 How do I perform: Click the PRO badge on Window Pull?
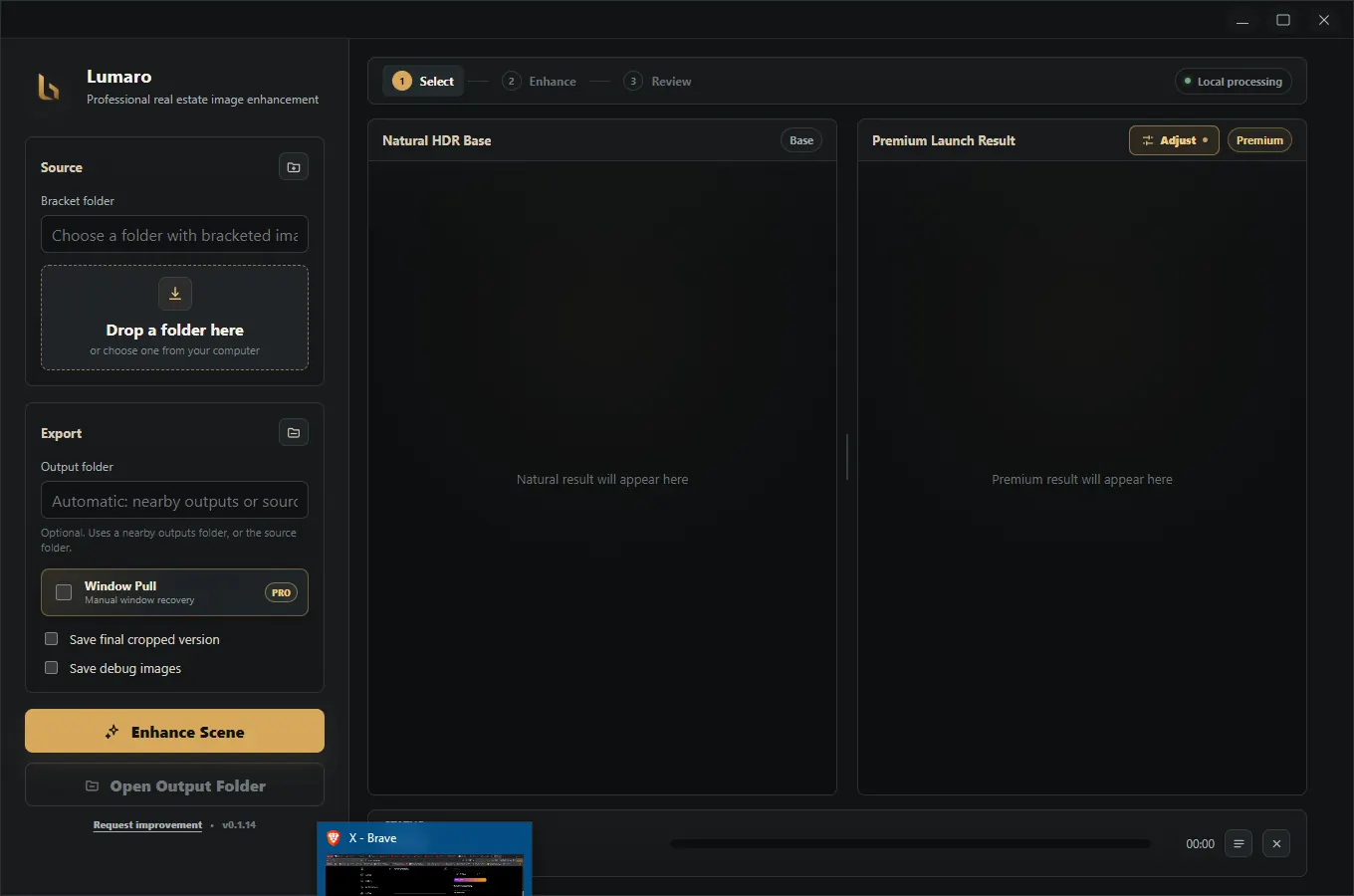coord(282,592)
